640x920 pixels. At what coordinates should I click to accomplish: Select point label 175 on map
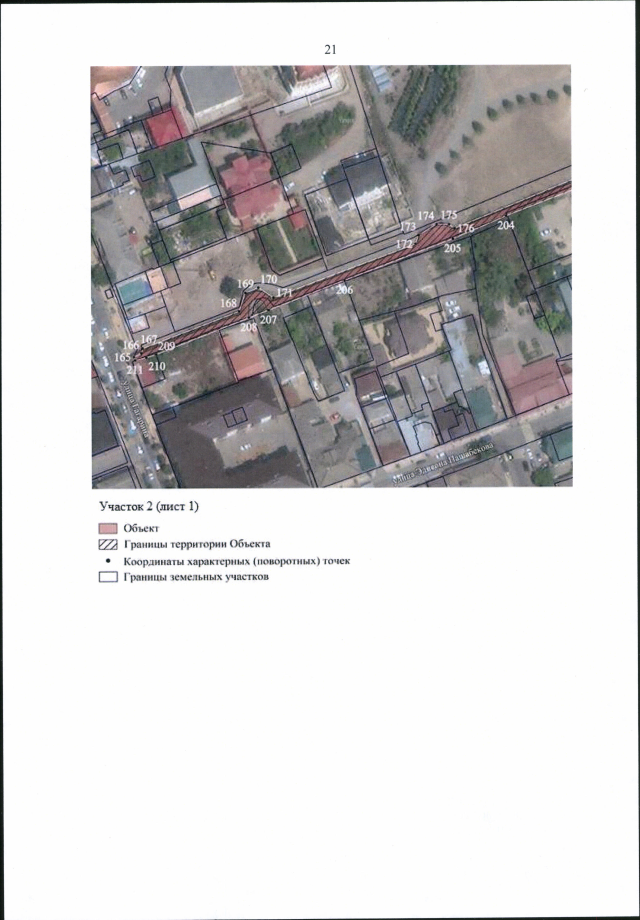pyautogui.click(x=449, y=215)
